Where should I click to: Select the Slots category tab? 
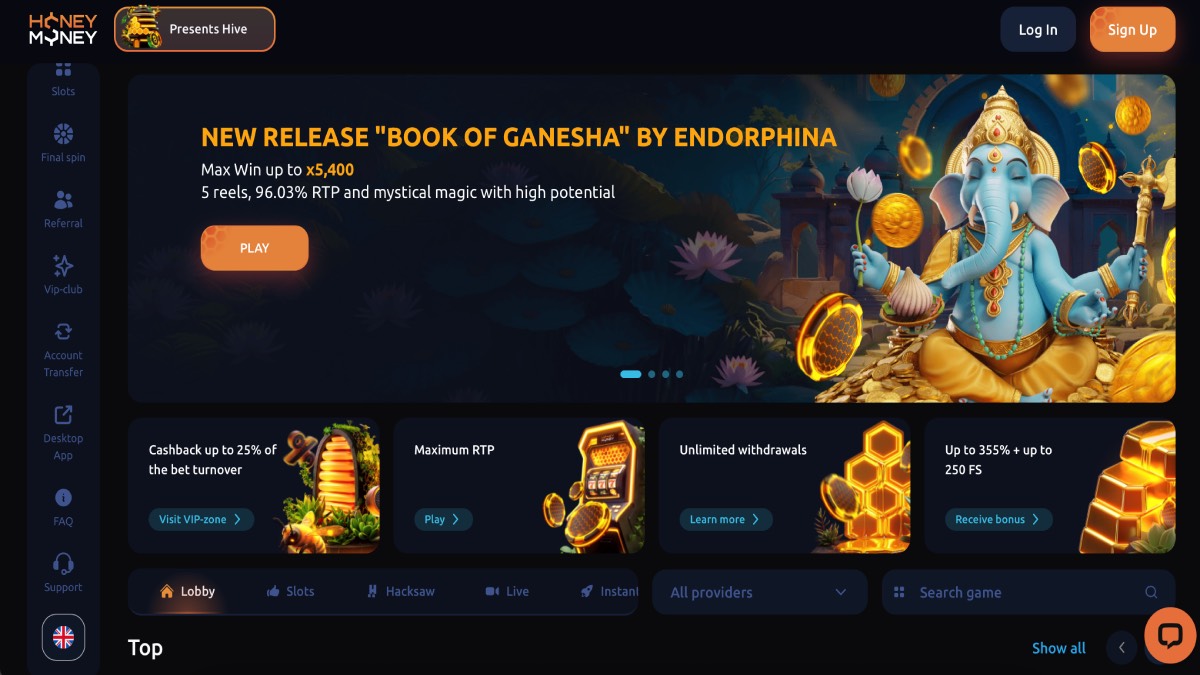[290, 591]
